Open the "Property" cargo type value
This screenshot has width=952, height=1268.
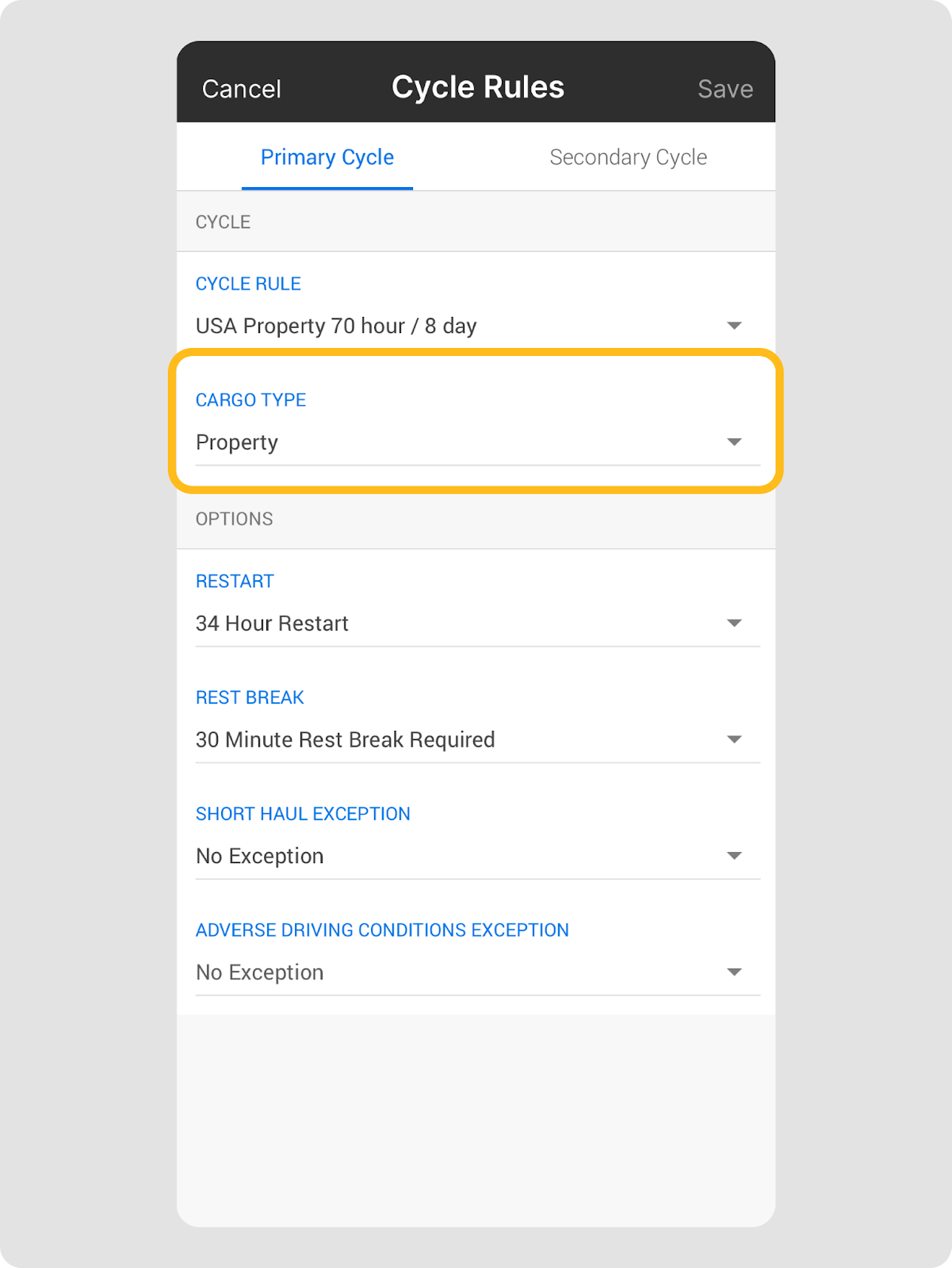pyautogui.click(x=237, y=442)
